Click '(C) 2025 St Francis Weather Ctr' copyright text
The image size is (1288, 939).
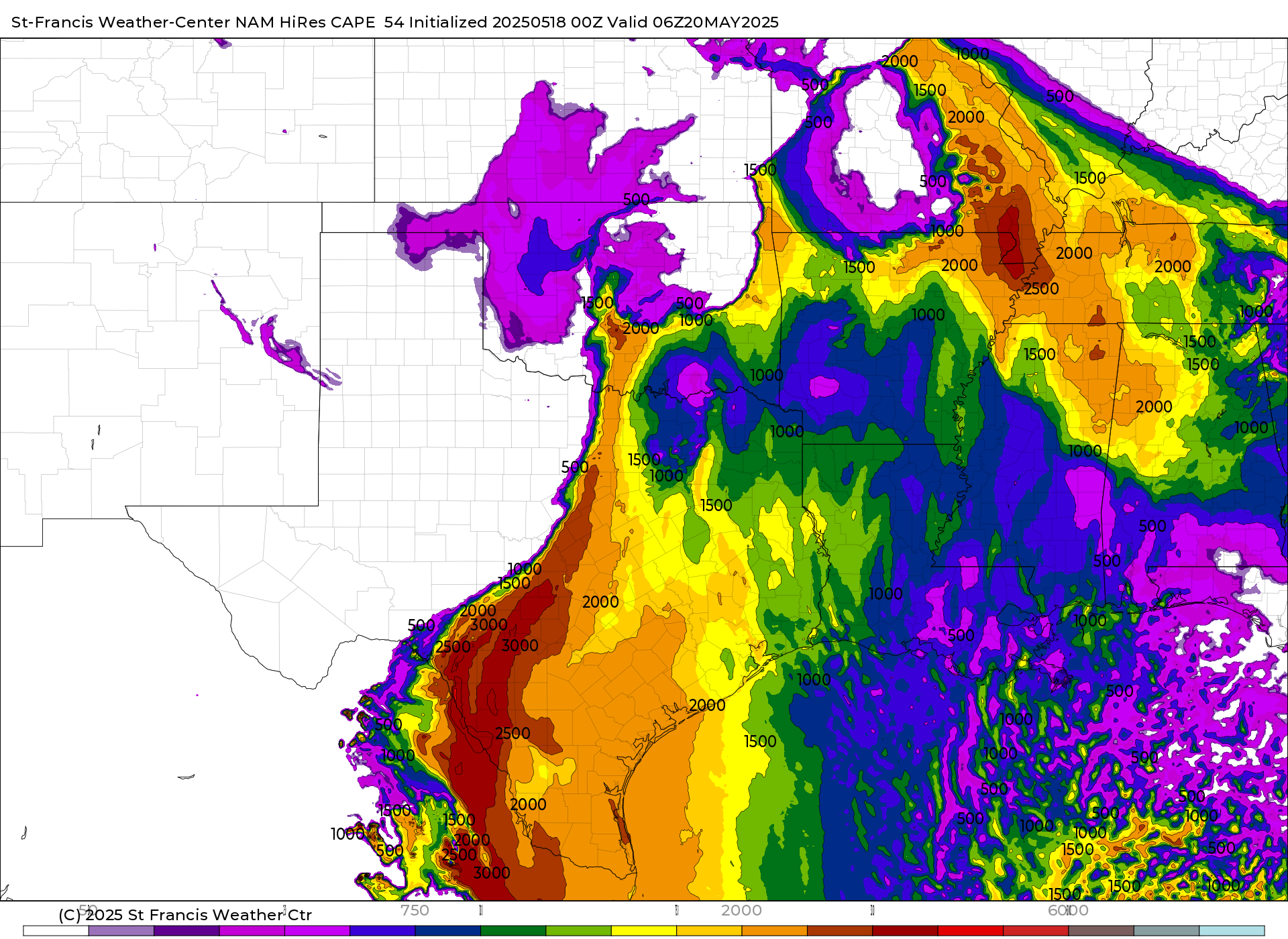(185, 915)
